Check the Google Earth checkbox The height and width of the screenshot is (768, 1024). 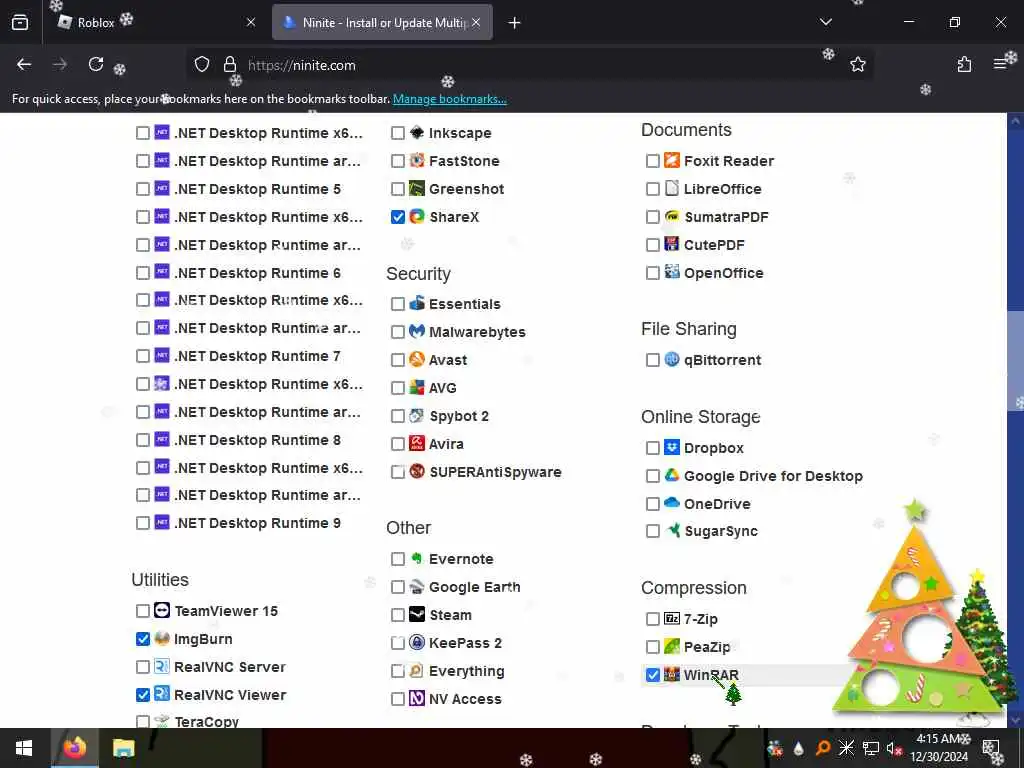[398, 587]
